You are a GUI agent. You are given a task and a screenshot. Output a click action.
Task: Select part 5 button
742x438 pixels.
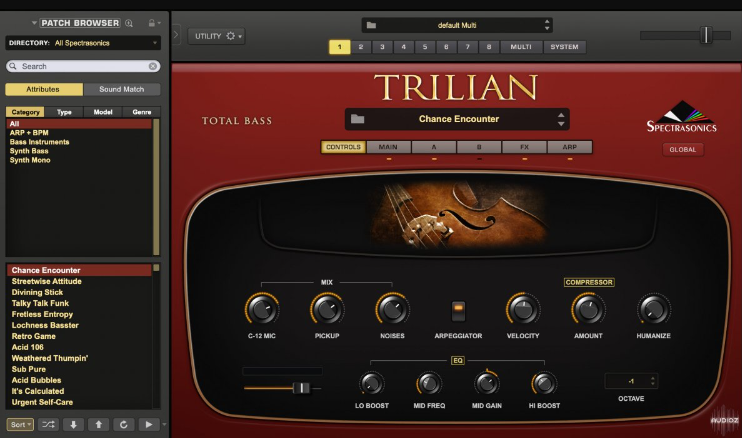click(425, 47)
